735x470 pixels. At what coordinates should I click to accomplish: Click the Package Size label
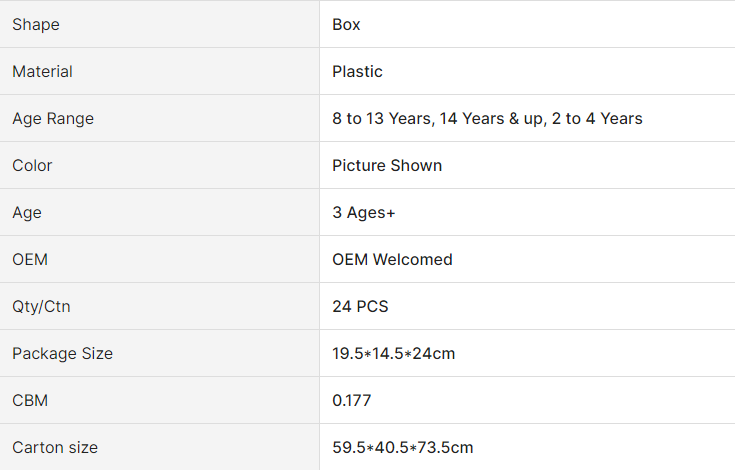click(x=62, y=353)
